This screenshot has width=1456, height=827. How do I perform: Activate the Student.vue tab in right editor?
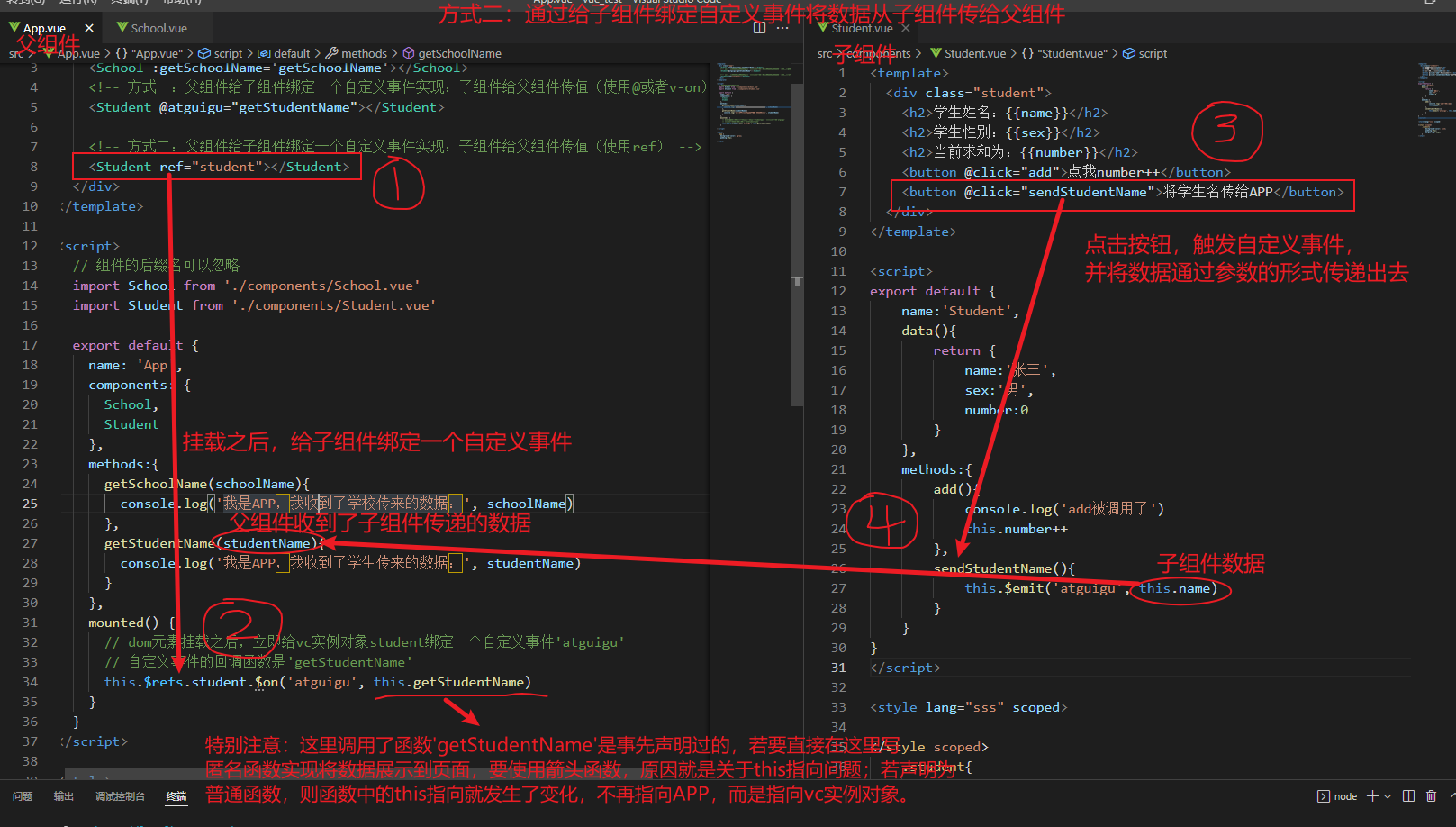tap(862, 28)
